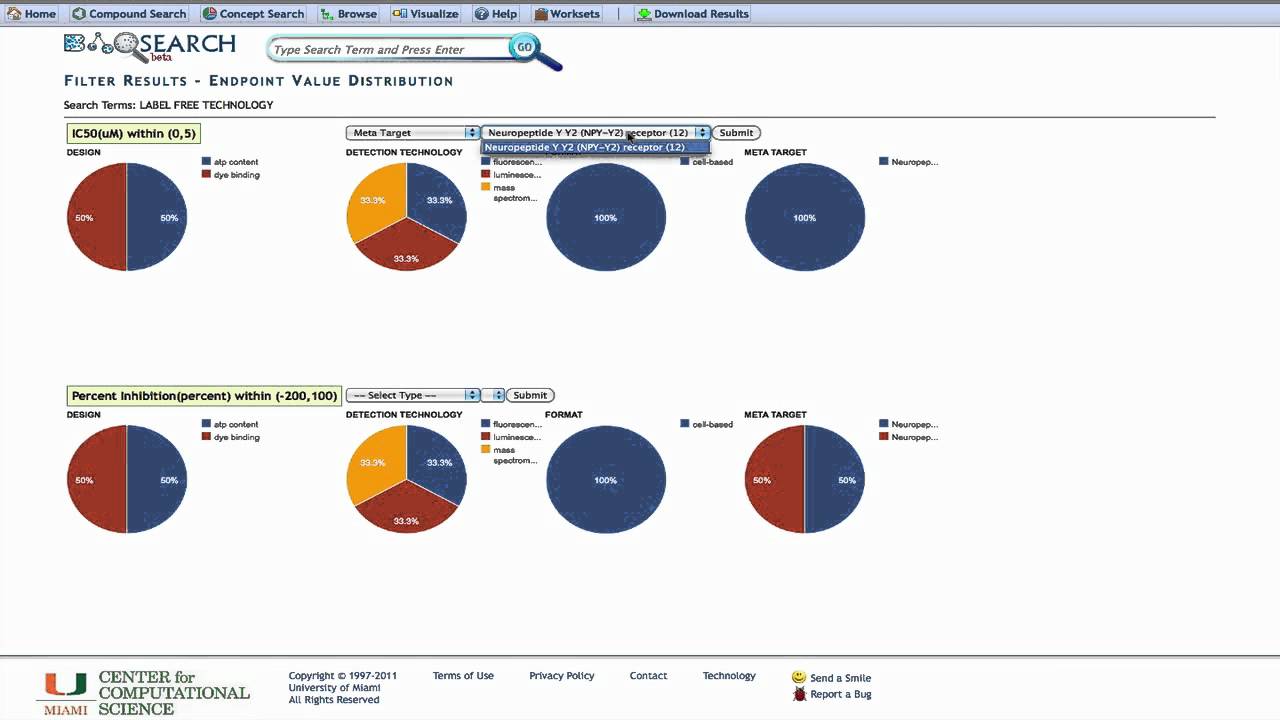Submit the IC50 filter selection
The width and height of the screenshot is (1280, 720).
tap(736, 132)
